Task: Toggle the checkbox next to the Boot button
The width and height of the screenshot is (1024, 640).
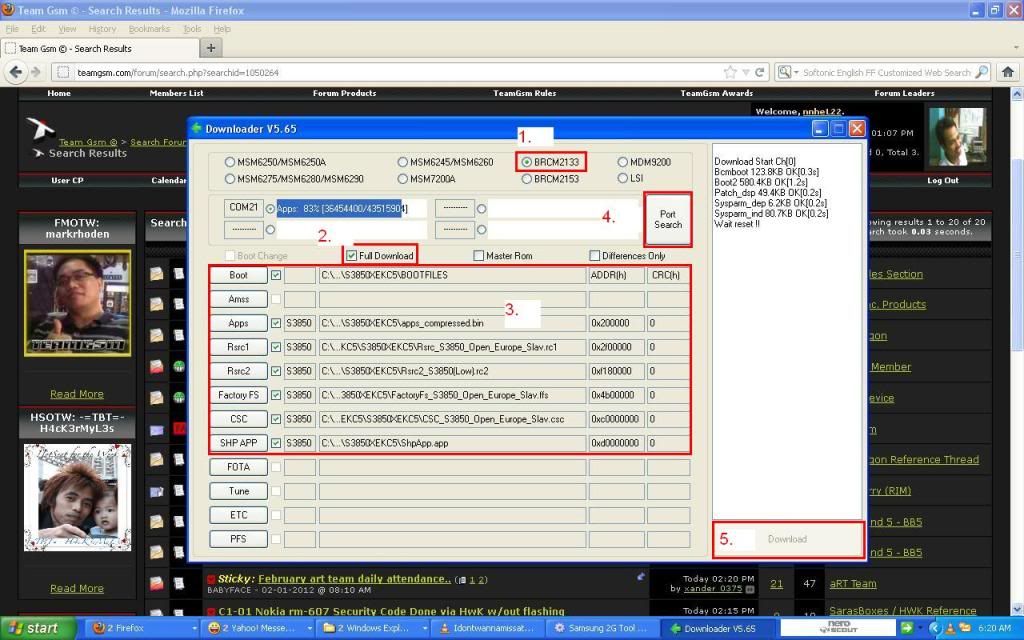Action: (276, 275)
